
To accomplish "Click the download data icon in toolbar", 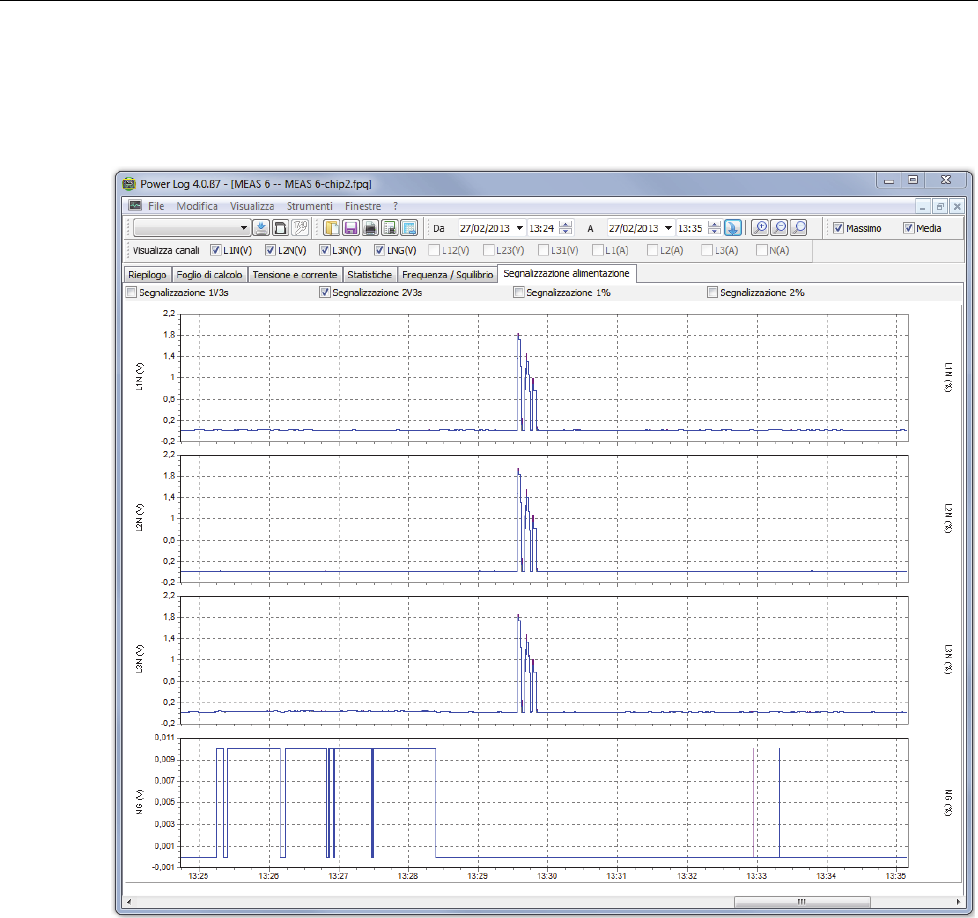I will [261, 228].
